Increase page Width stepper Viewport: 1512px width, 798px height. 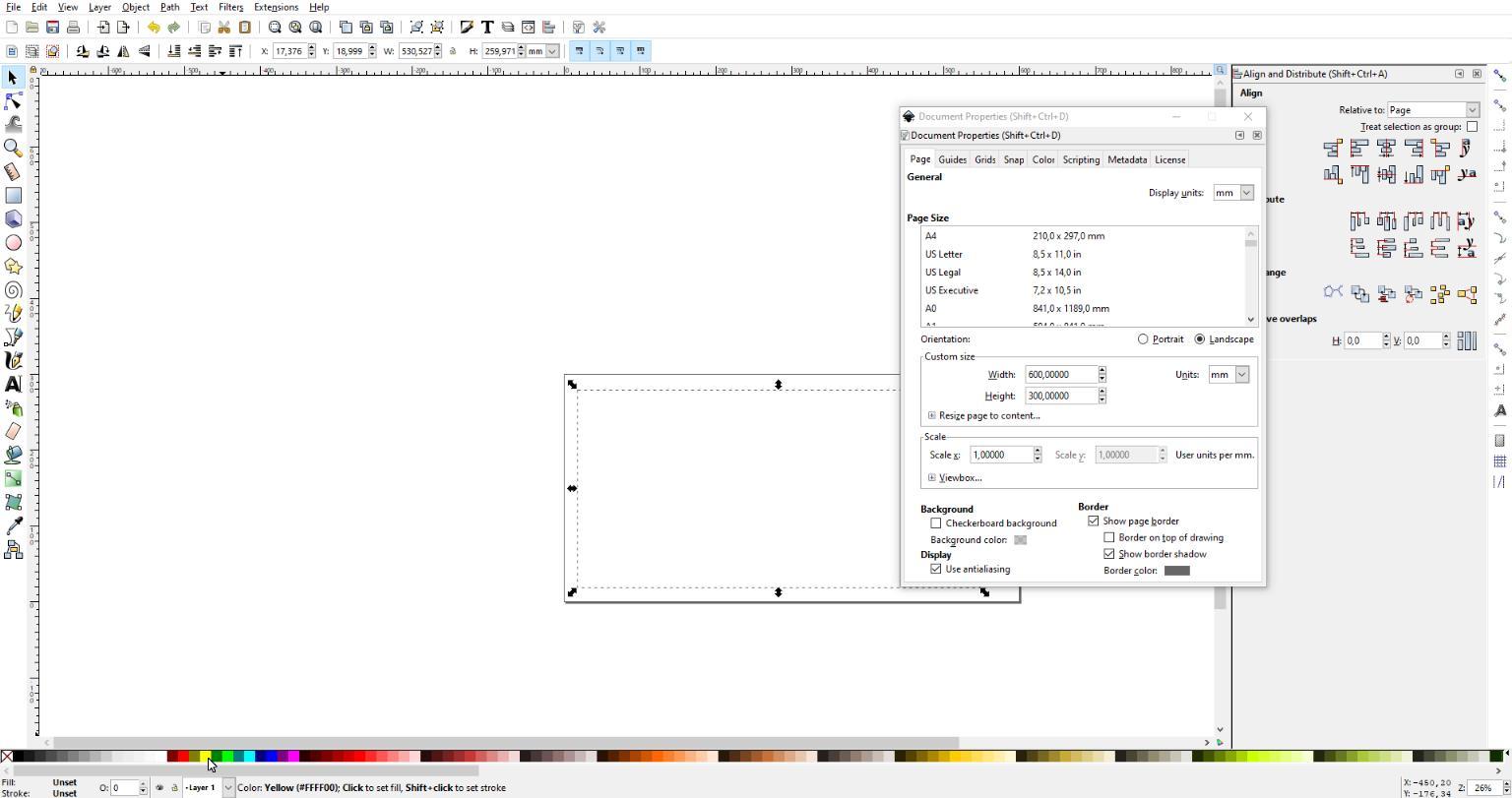pos(1102,371)
